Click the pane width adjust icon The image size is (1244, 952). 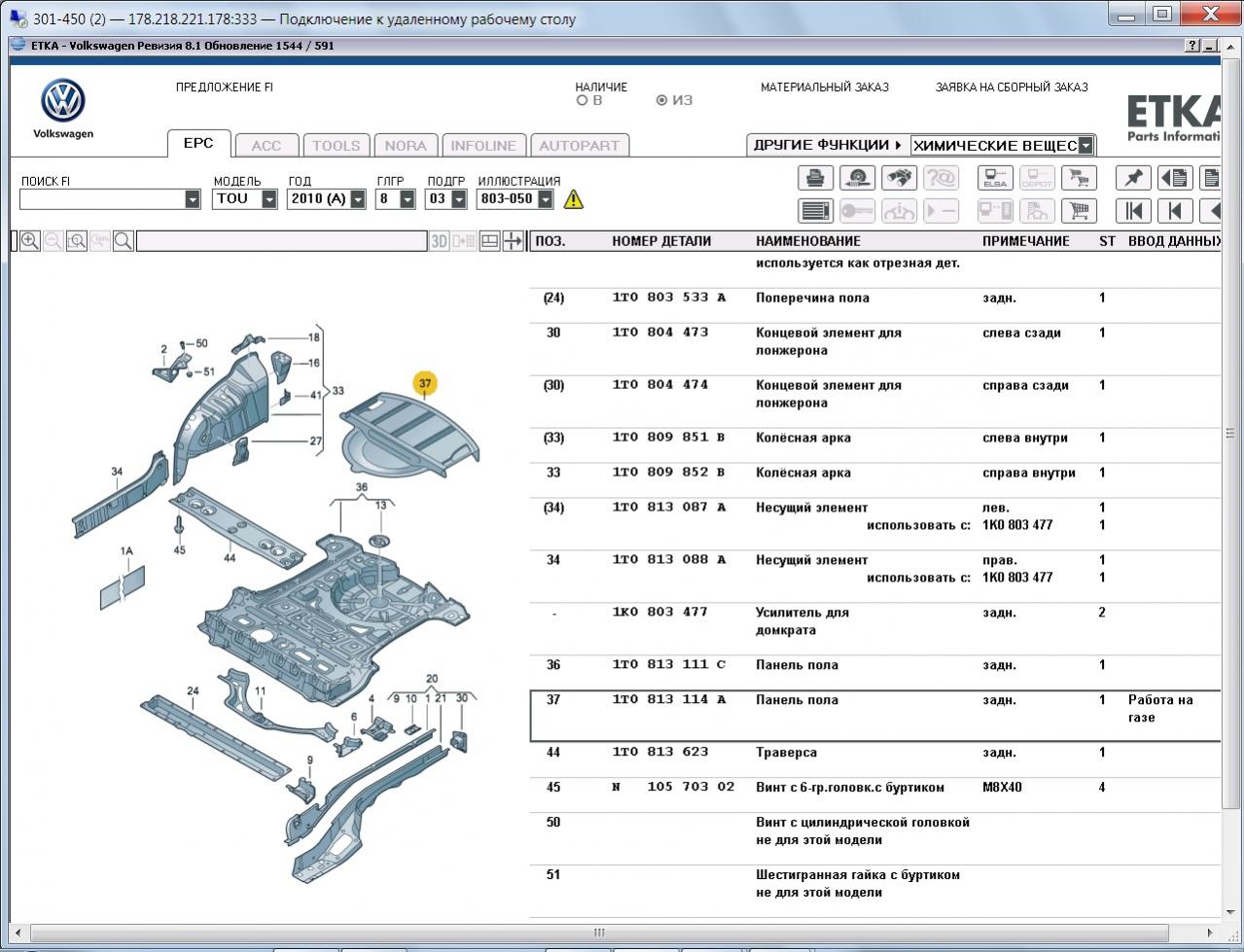click(x=513, y=241)
